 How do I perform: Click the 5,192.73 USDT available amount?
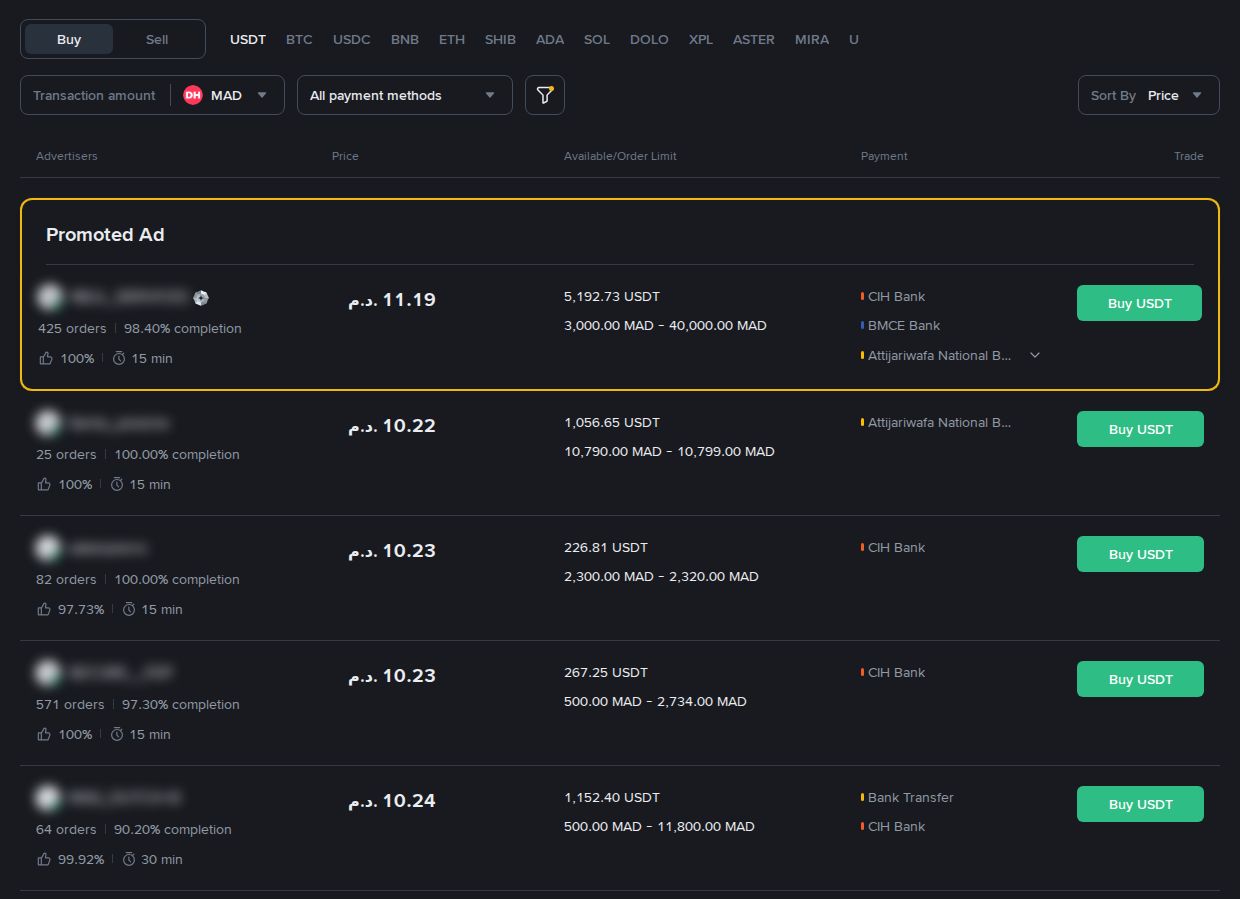(612, 296)
